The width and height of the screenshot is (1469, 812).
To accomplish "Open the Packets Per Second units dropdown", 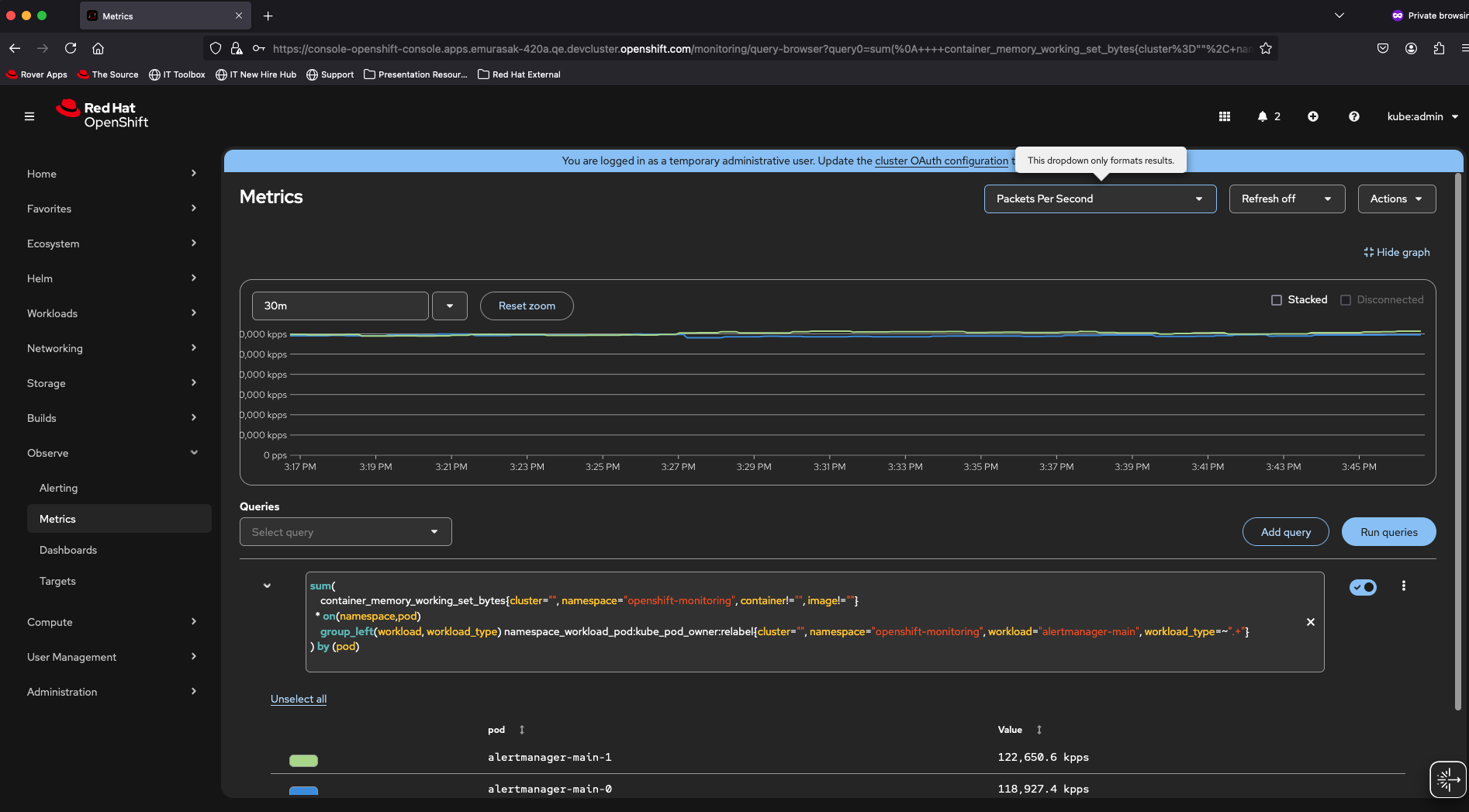I will (1099, 199).
